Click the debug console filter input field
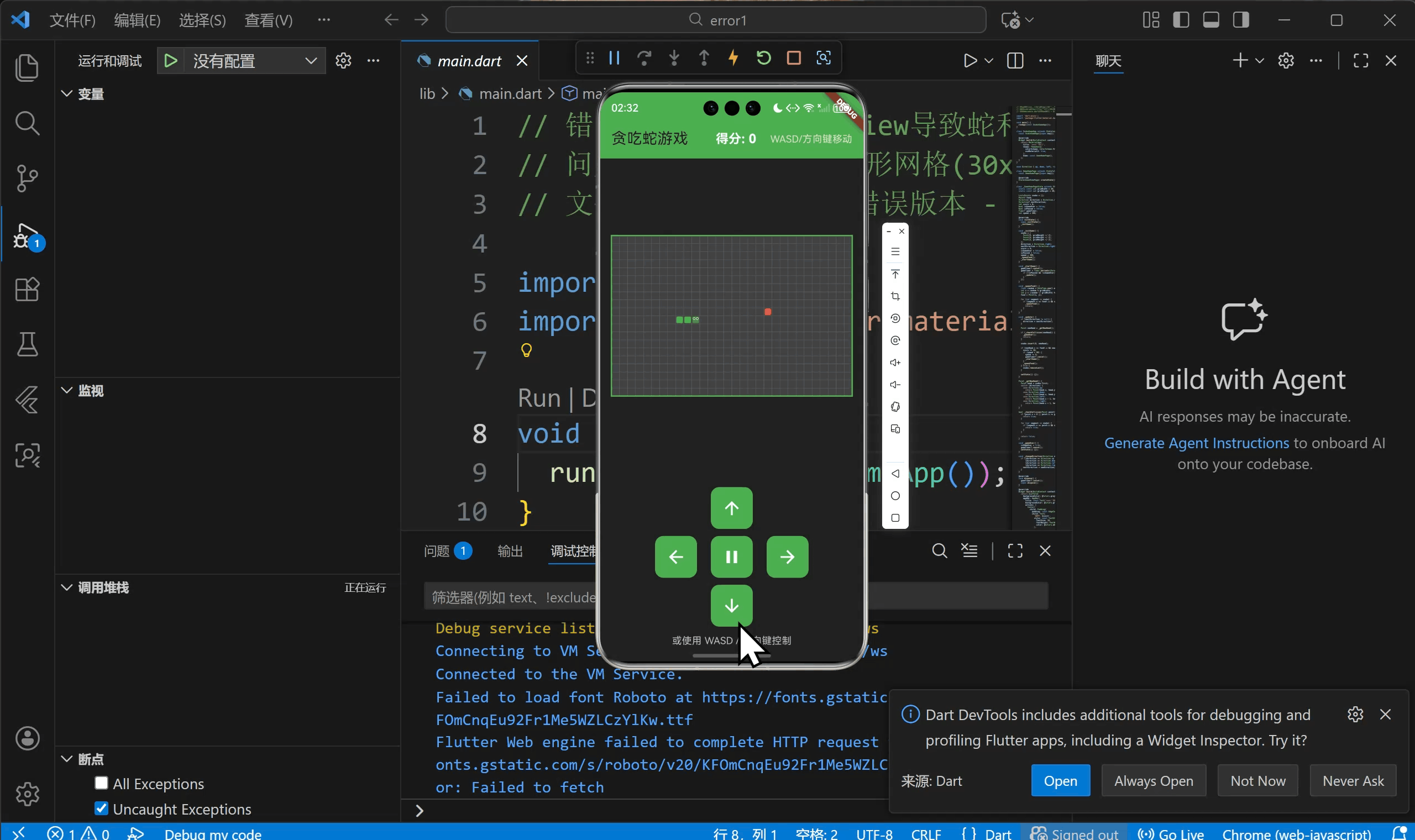The height and width of the screenshot is (840, 1415). coord(510,597)
